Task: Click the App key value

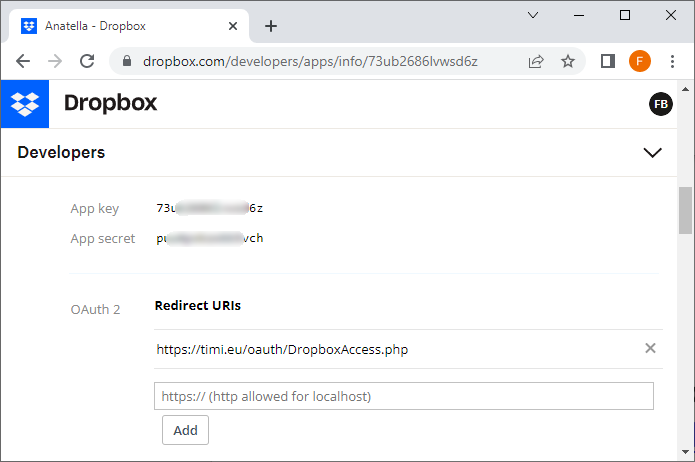Action: coord(209,208)
